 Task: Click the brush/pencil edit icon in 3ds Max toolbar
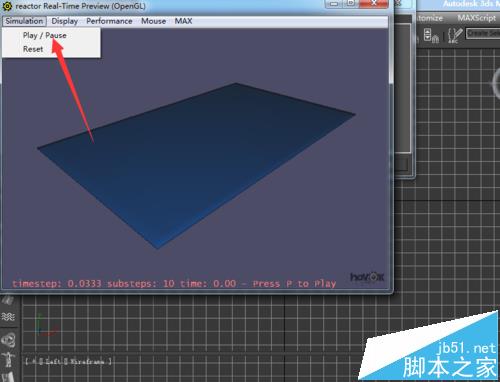455,35
